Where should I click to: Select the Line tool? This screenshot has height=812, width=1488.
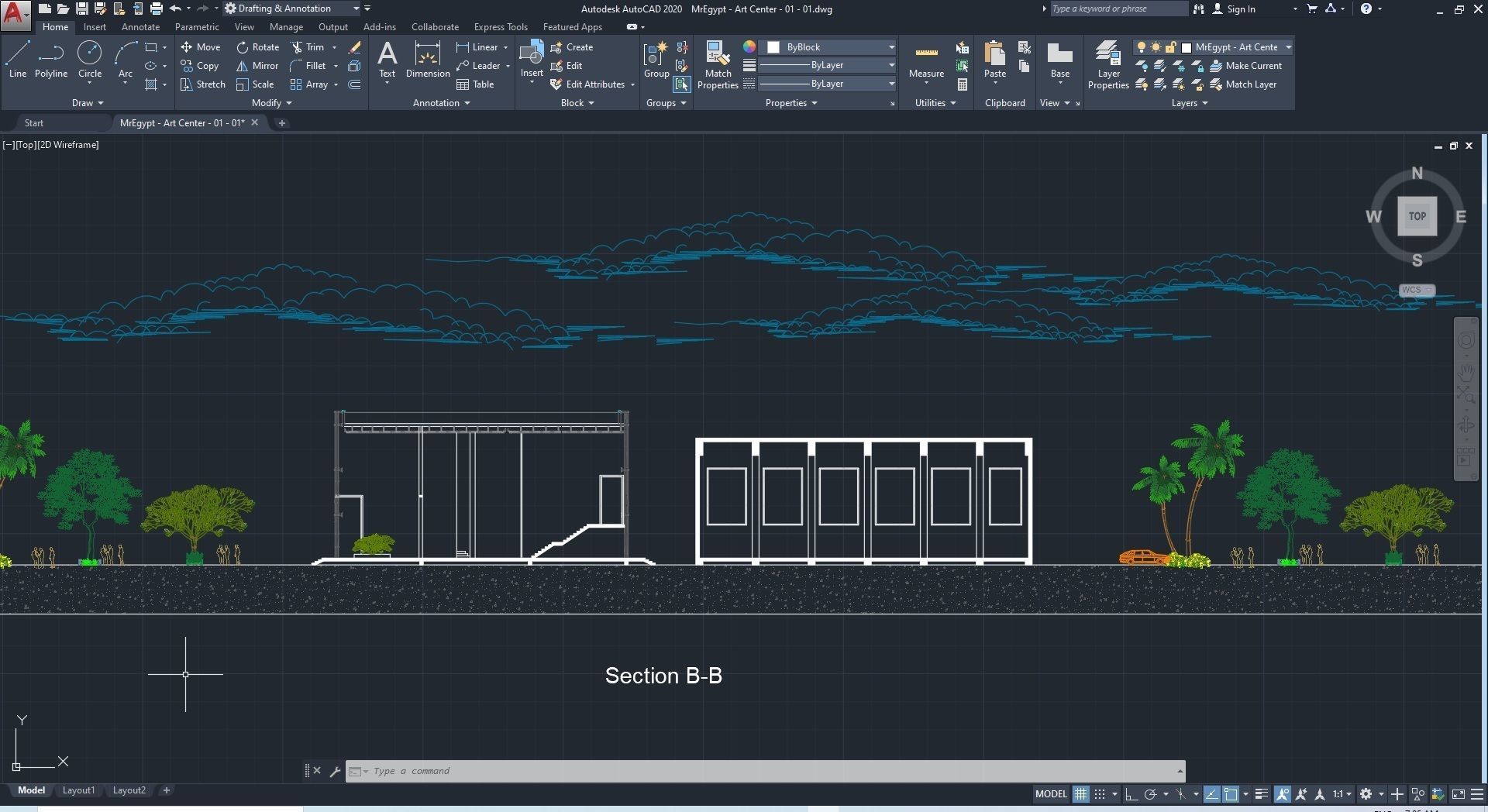point(17,60)
